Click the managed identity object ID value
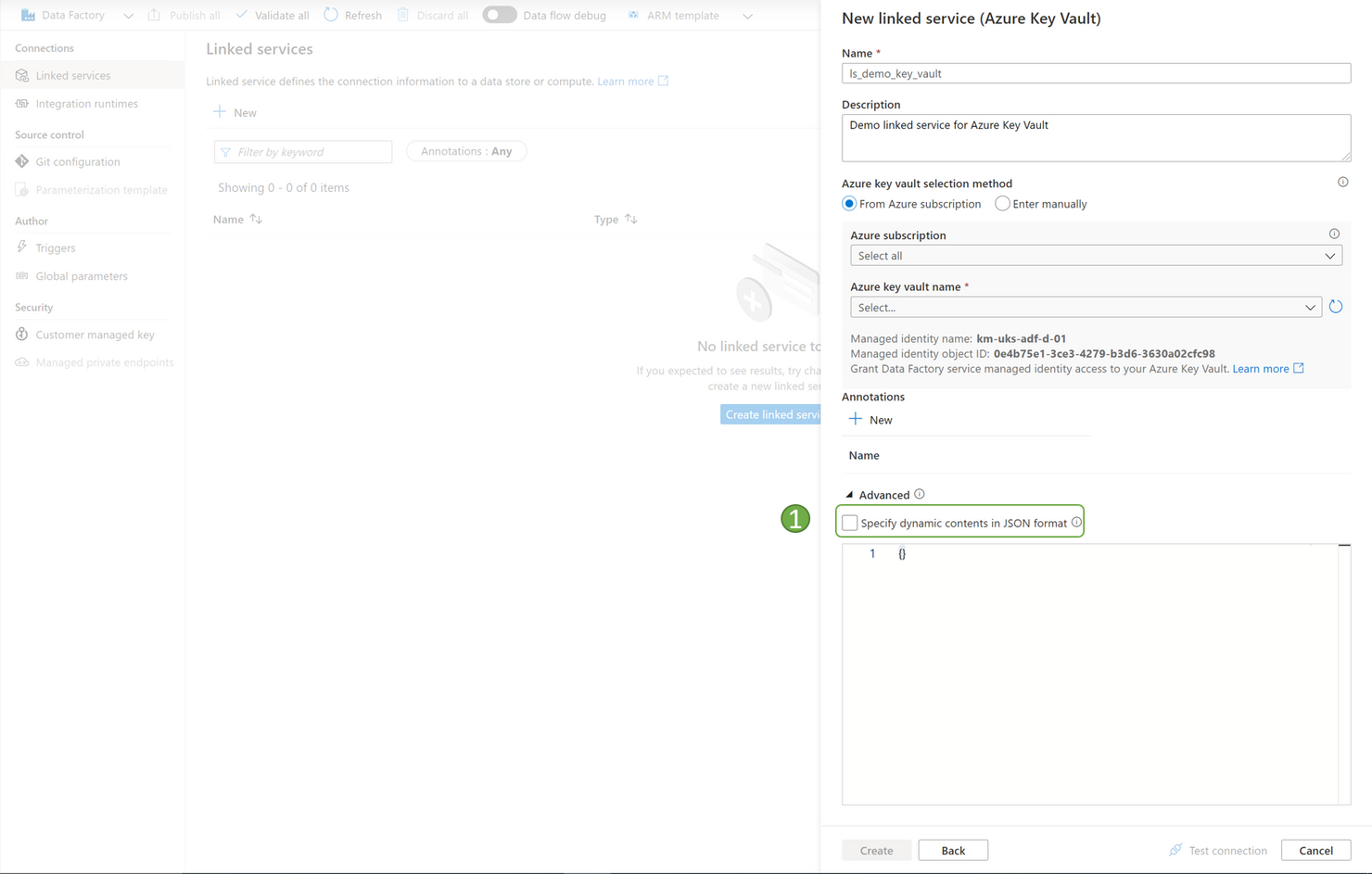 click(1104, 354)
